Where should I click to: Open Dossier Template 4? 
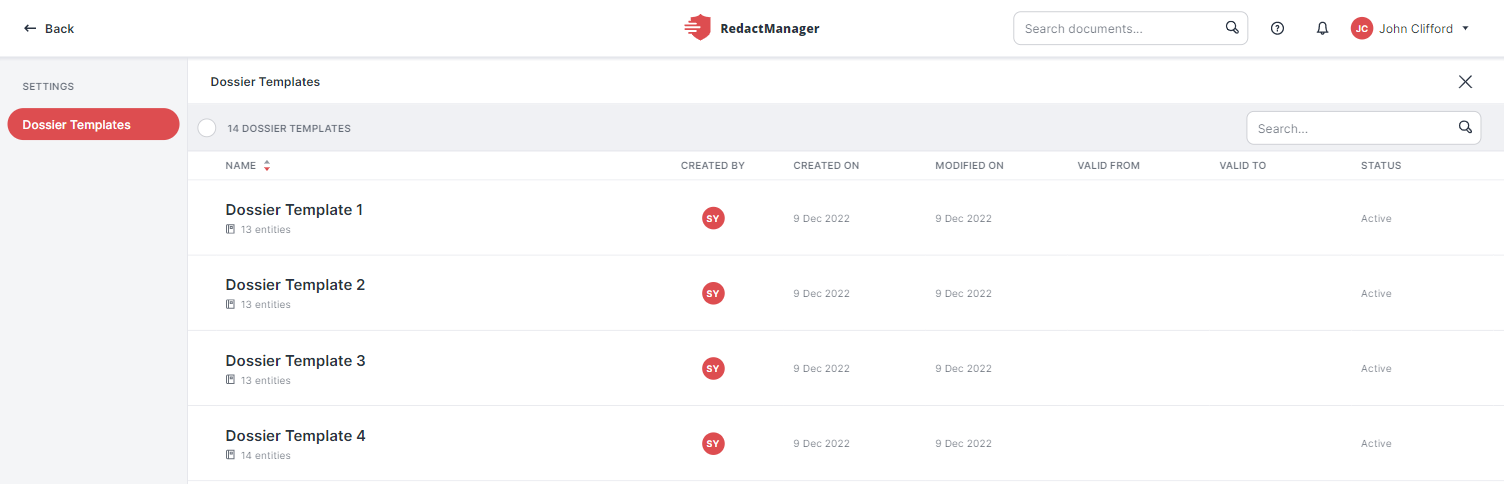pos(295,436)
